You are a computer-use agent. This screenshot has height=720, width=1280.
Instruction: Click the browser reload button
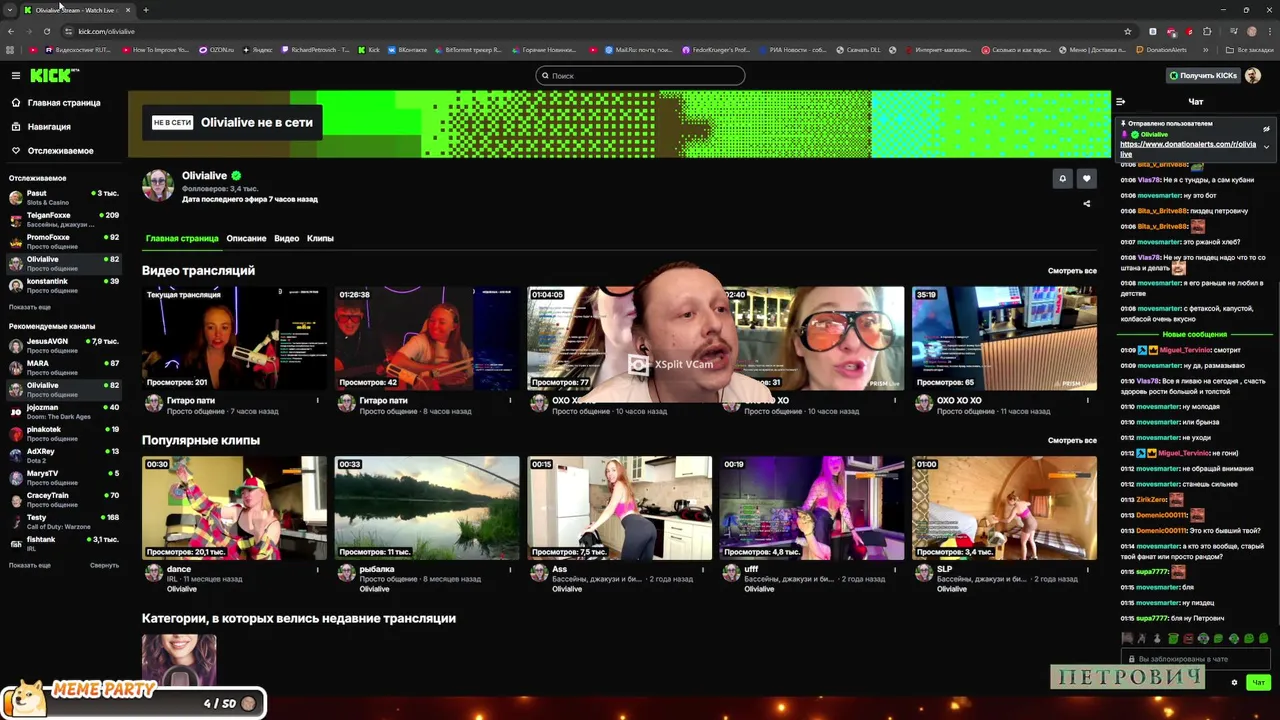tap(46, 31)
